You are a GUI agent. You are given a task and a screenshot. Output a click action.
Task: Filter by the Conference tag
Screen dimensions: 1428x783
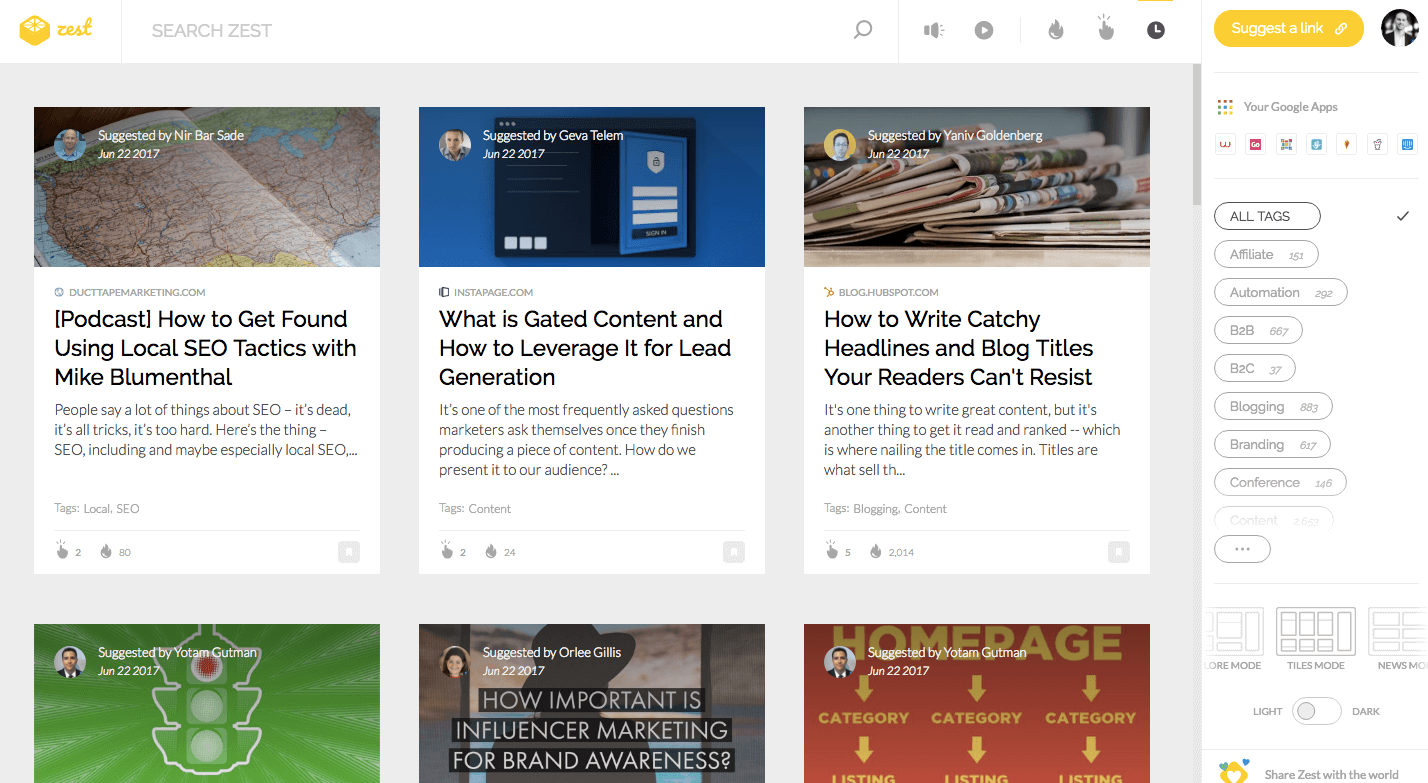pyautogui.click(x=1280, y=482)
